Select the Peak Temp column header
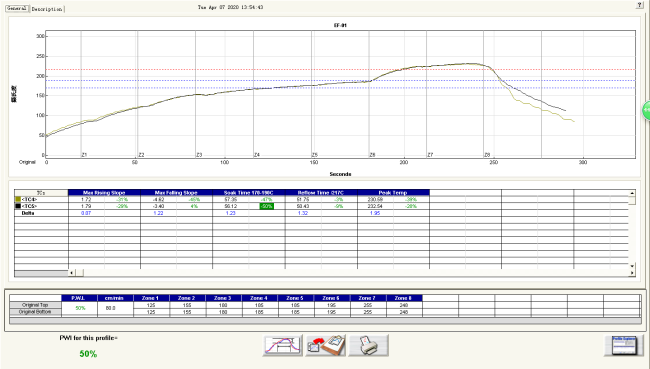Image resolution: width=650 pixels, height=369 pixels. click(393, 192)
